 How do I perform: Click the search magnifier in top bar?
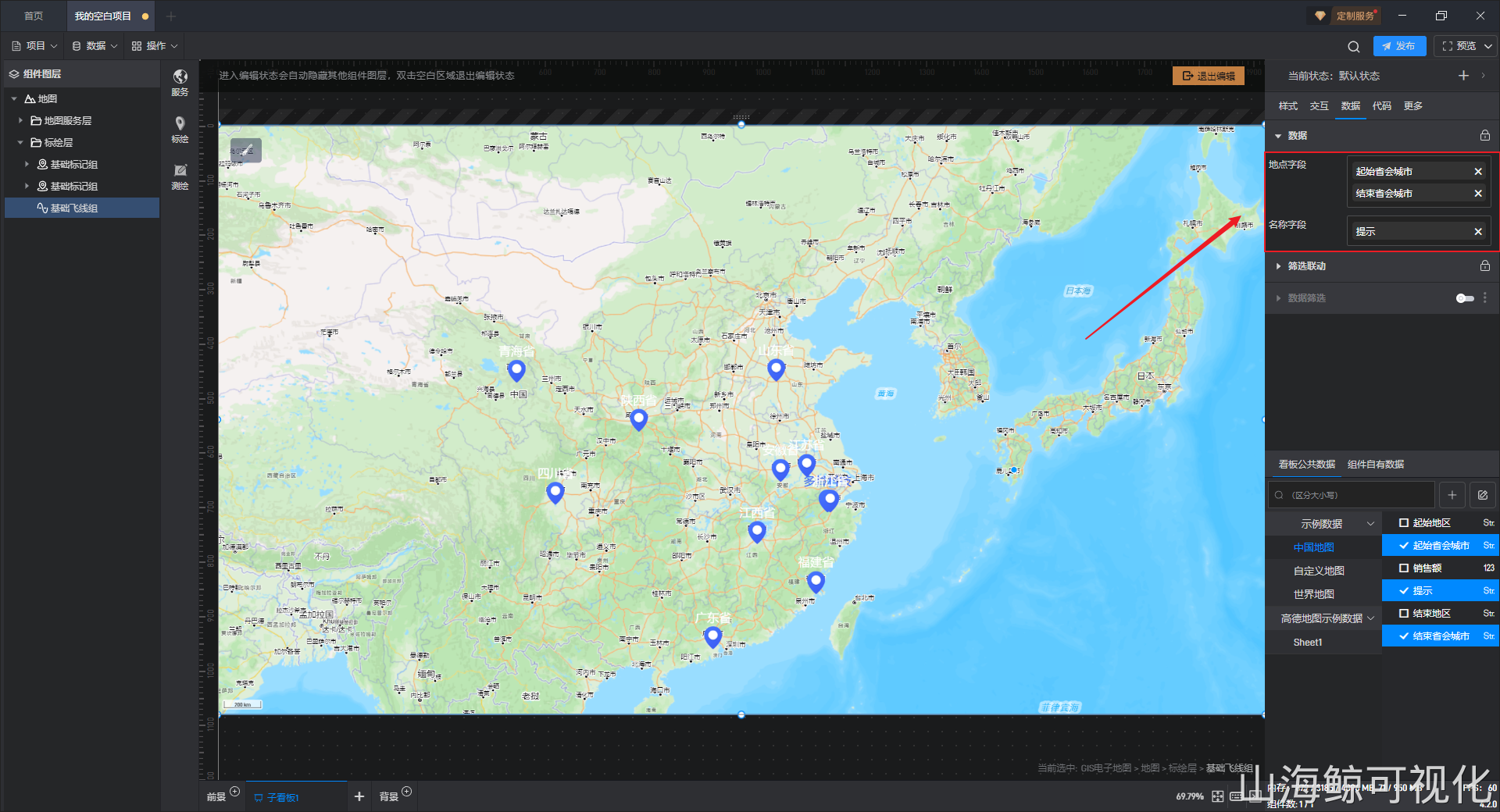[x=1354, y=46]
